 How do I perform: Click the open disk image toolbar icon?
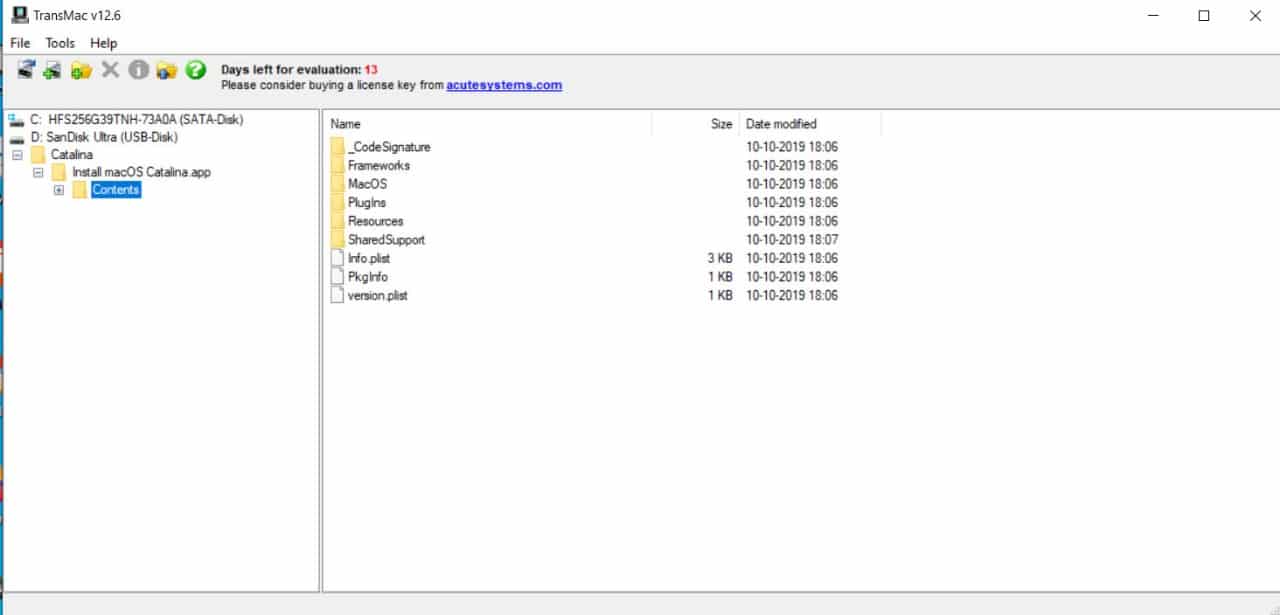coord(52,70)
